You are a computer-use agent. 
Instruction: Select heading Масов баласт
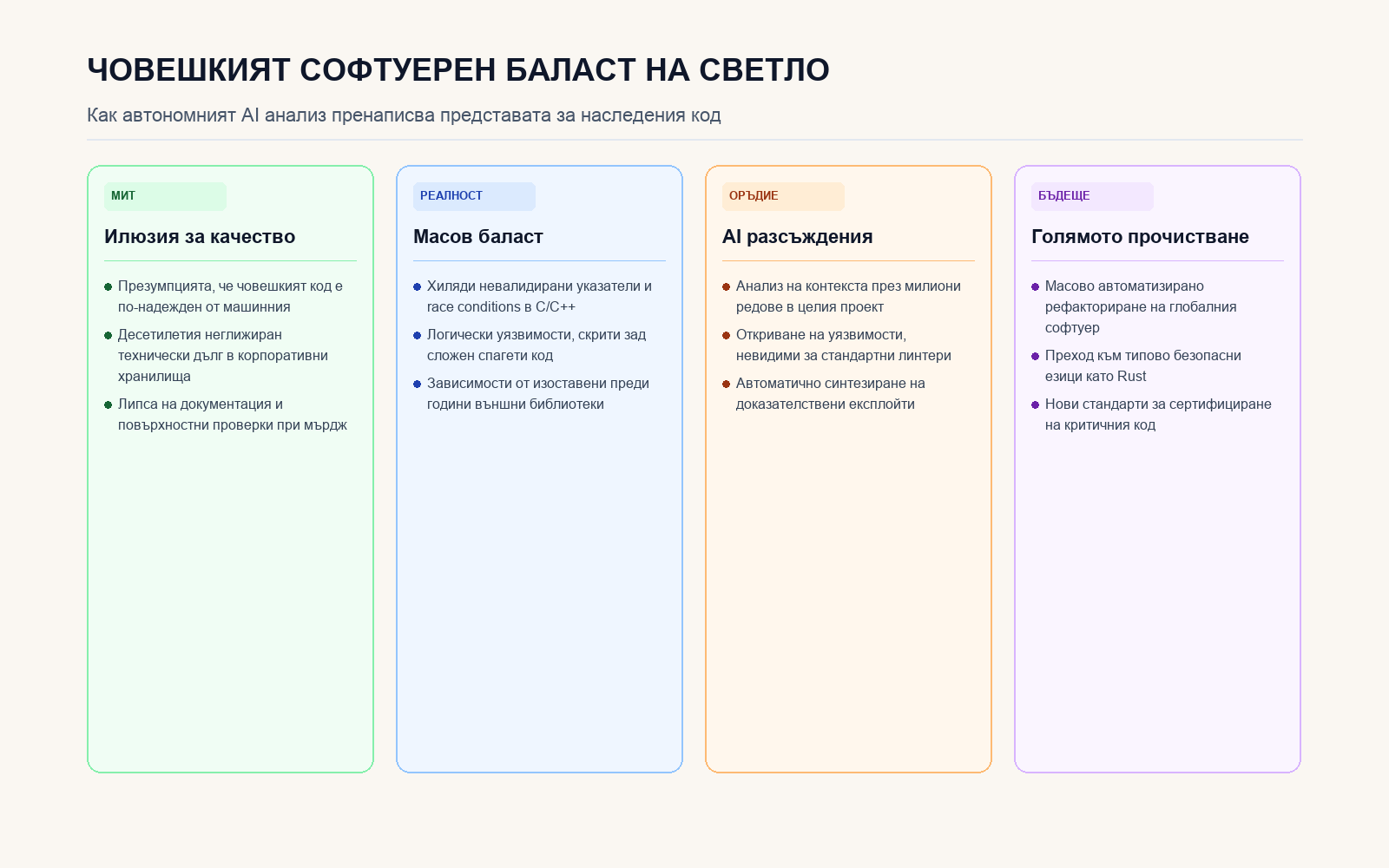(x=478, y=236)
